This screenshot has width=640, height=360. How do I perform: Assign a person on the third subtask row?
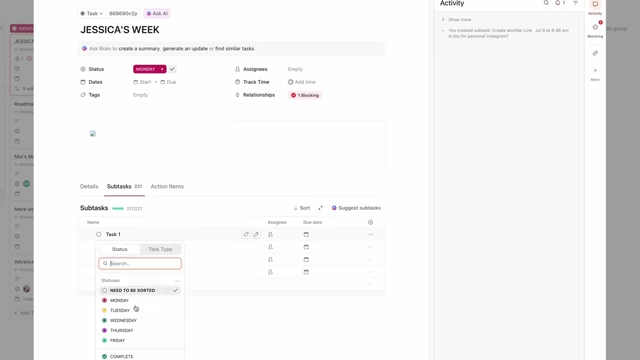[270, 260]
